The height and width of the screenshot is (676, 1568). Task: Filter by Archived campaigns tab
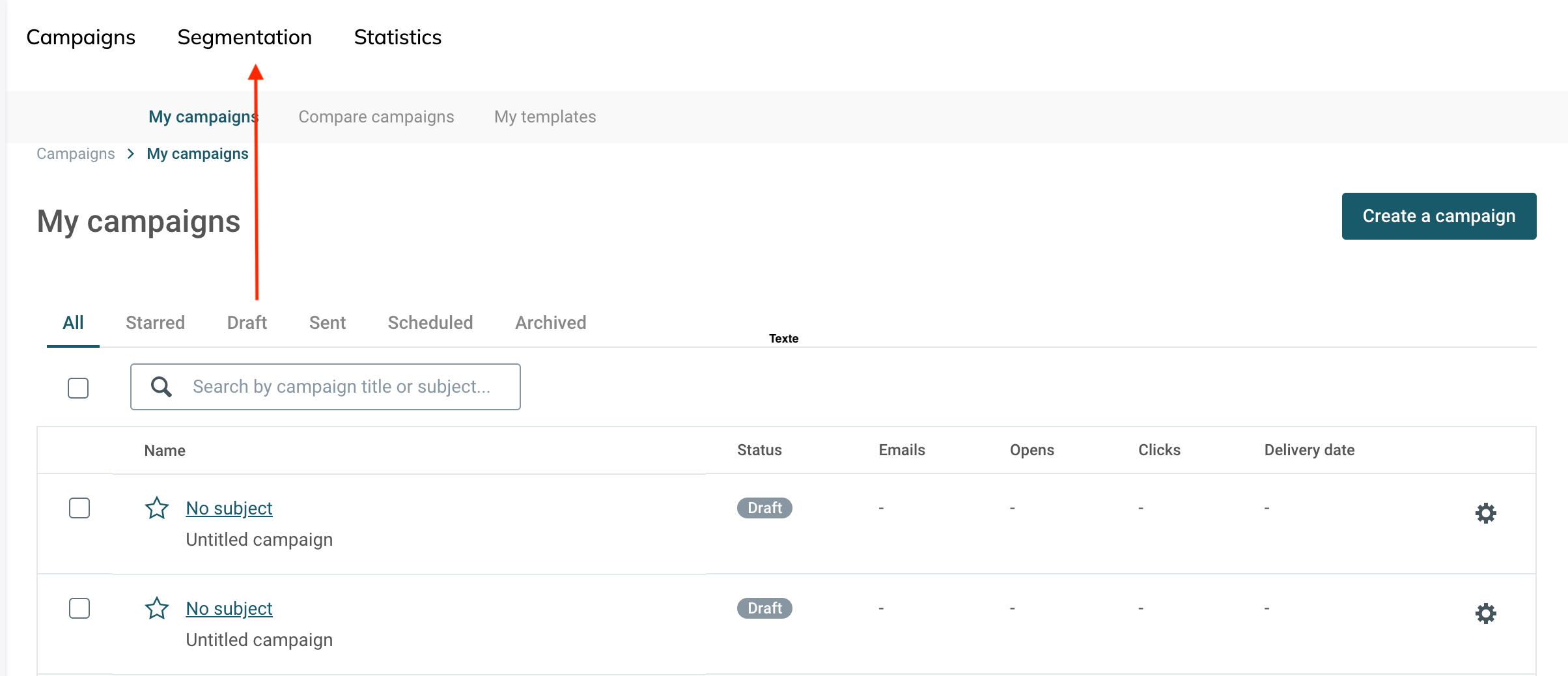tap(551, 322)
